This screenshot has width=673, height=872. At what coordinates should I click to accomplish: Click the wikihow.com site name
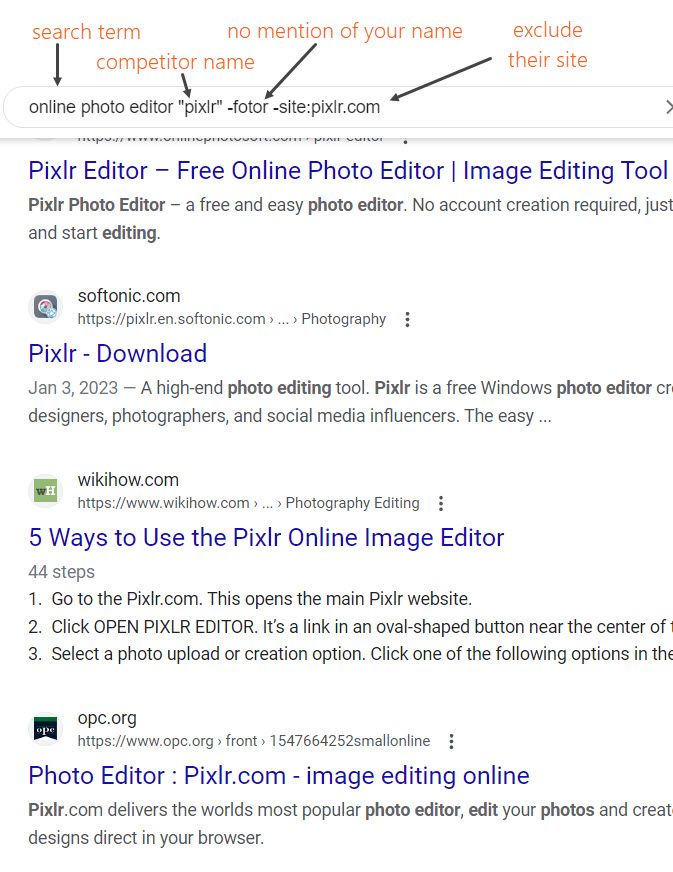click(128, 480)
